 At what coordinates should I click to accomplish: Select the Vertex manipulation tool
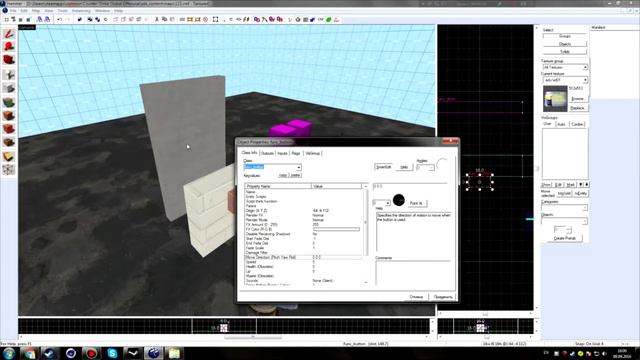tap(9, 169)
